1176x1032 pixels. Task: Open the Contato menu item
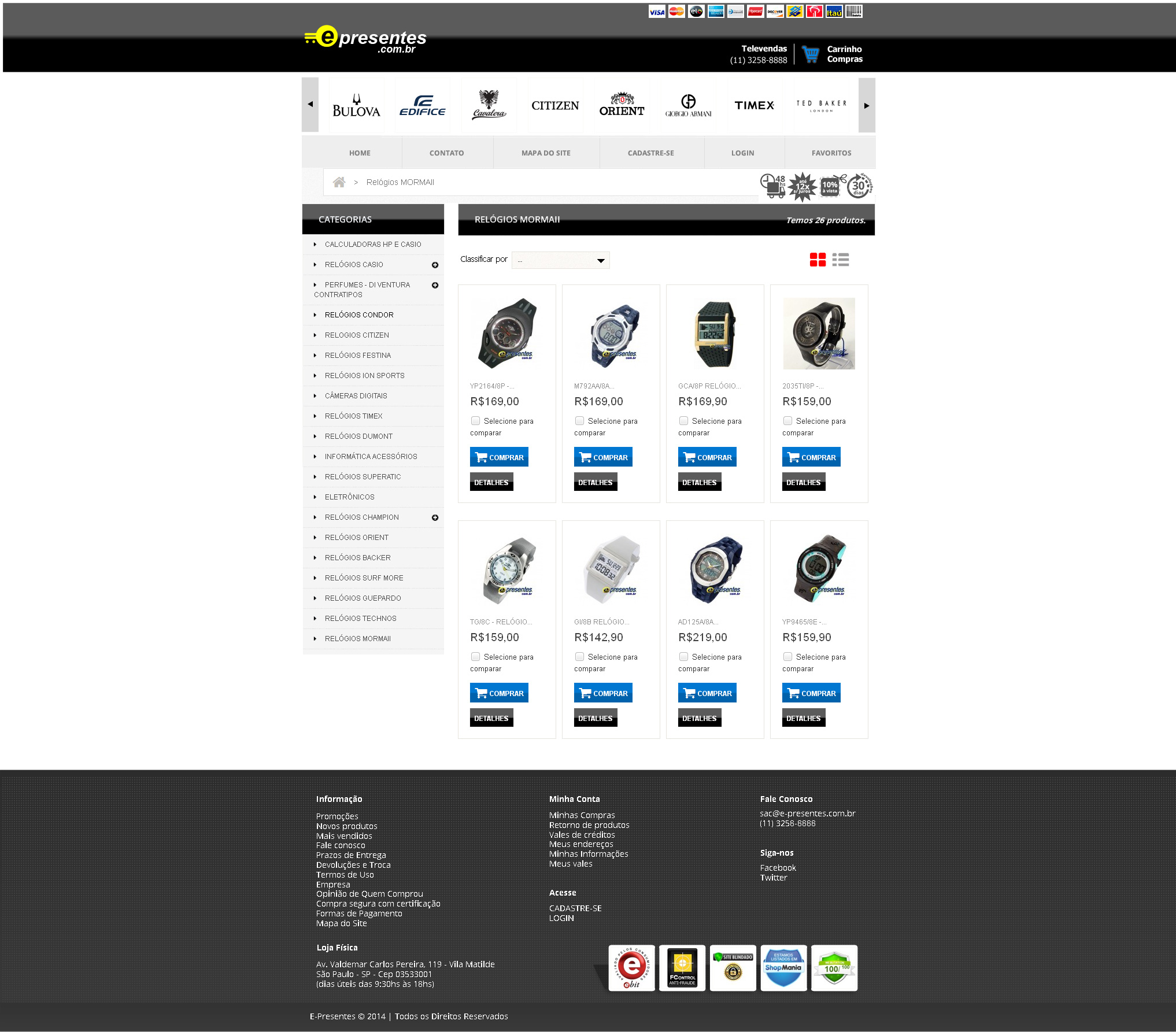point(446,153)
